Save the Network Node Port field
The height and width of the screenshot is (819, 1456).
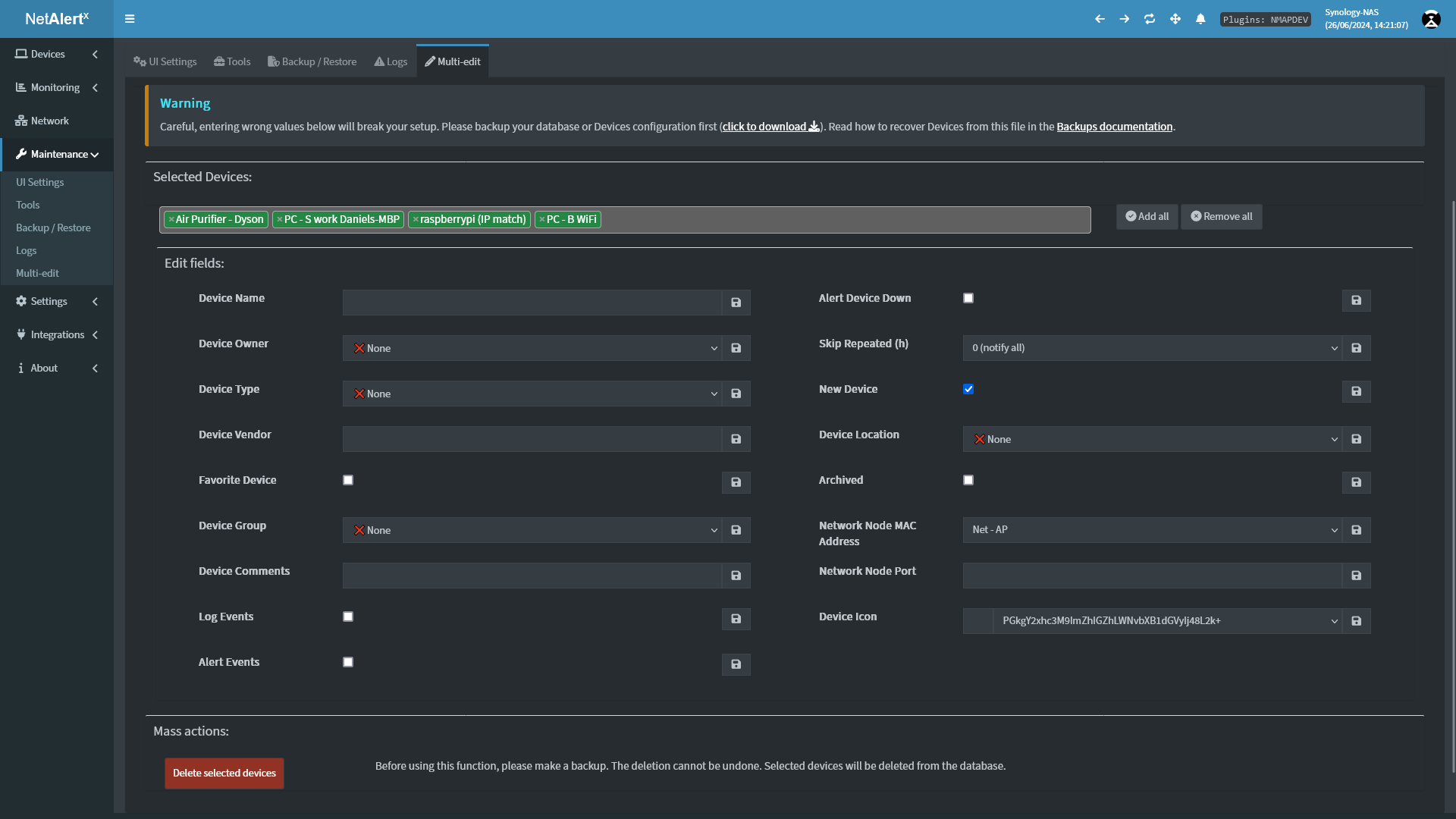tap(1356, 576)
